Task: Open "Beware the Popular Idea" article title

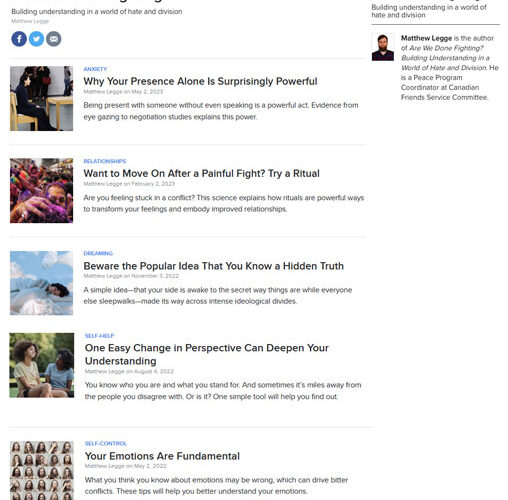Action: click(213, 266)
